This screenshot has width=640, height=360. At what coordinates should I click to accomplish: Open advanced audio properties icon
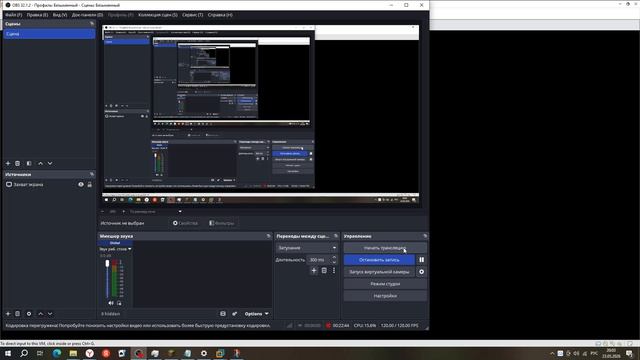tap(235, 313)
